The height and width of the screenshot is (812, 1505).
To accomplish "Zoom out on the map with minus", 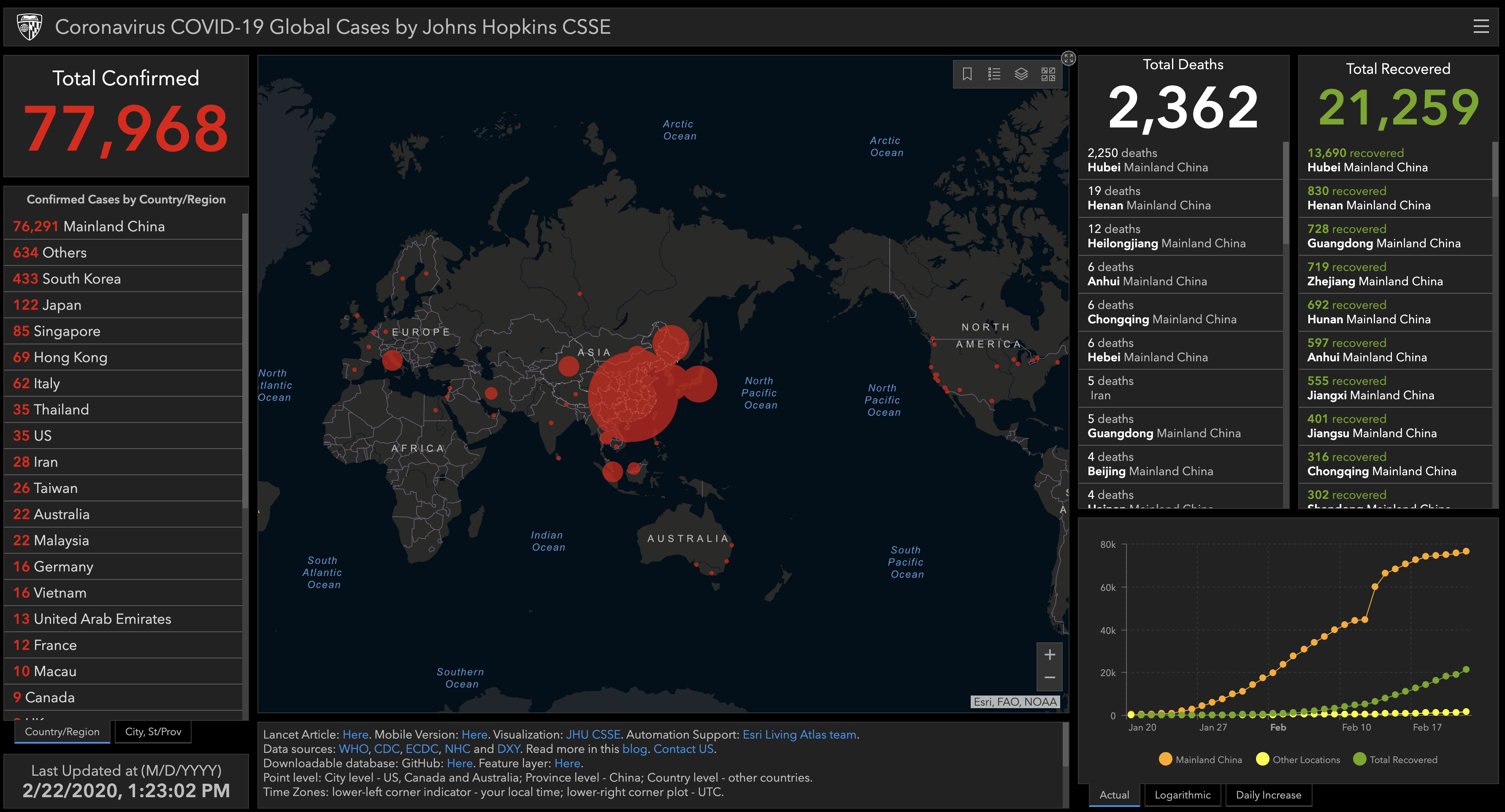I will pyautogui.click(x=1049, y=678).
